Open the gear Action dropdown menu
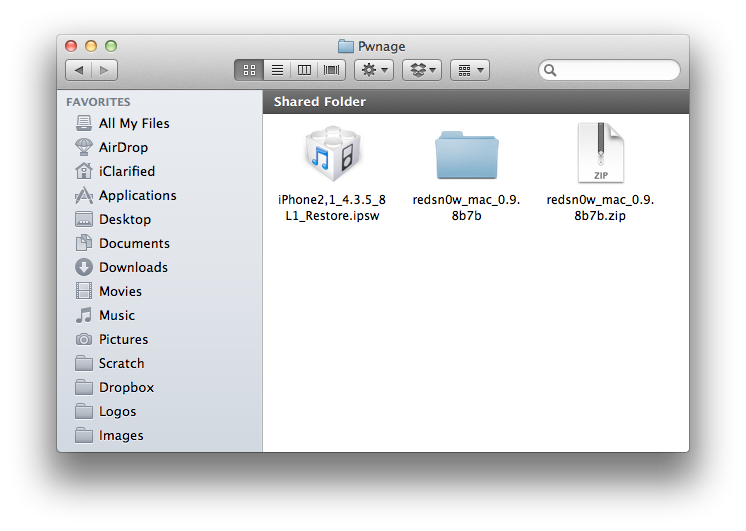The width and height of the screenshot is (746, 531). coord(374,70)
